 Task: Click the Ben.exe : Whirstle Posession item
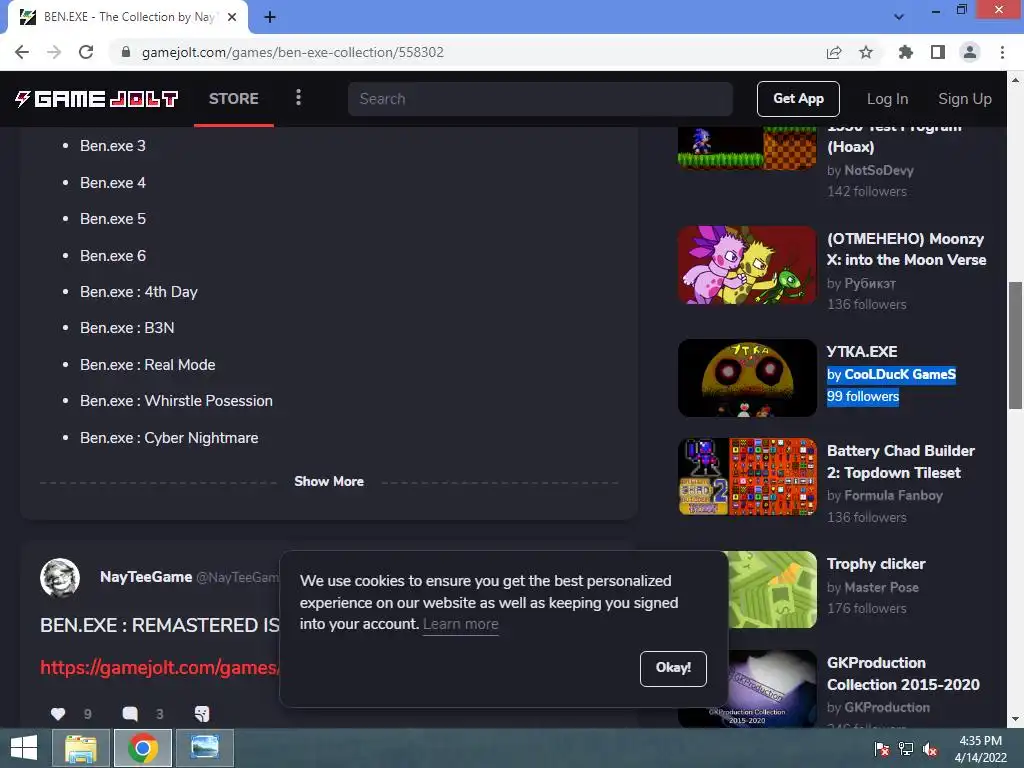pyautogui.click(x=176, y=401)
